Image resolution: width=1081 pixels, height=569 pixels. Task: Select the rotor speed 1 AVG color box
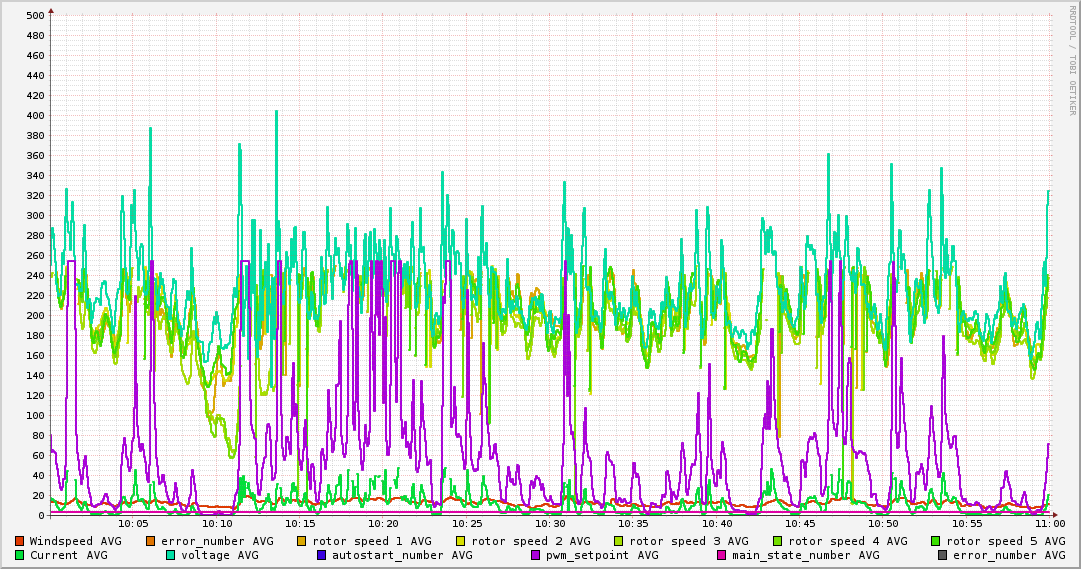tap(302, 541)
